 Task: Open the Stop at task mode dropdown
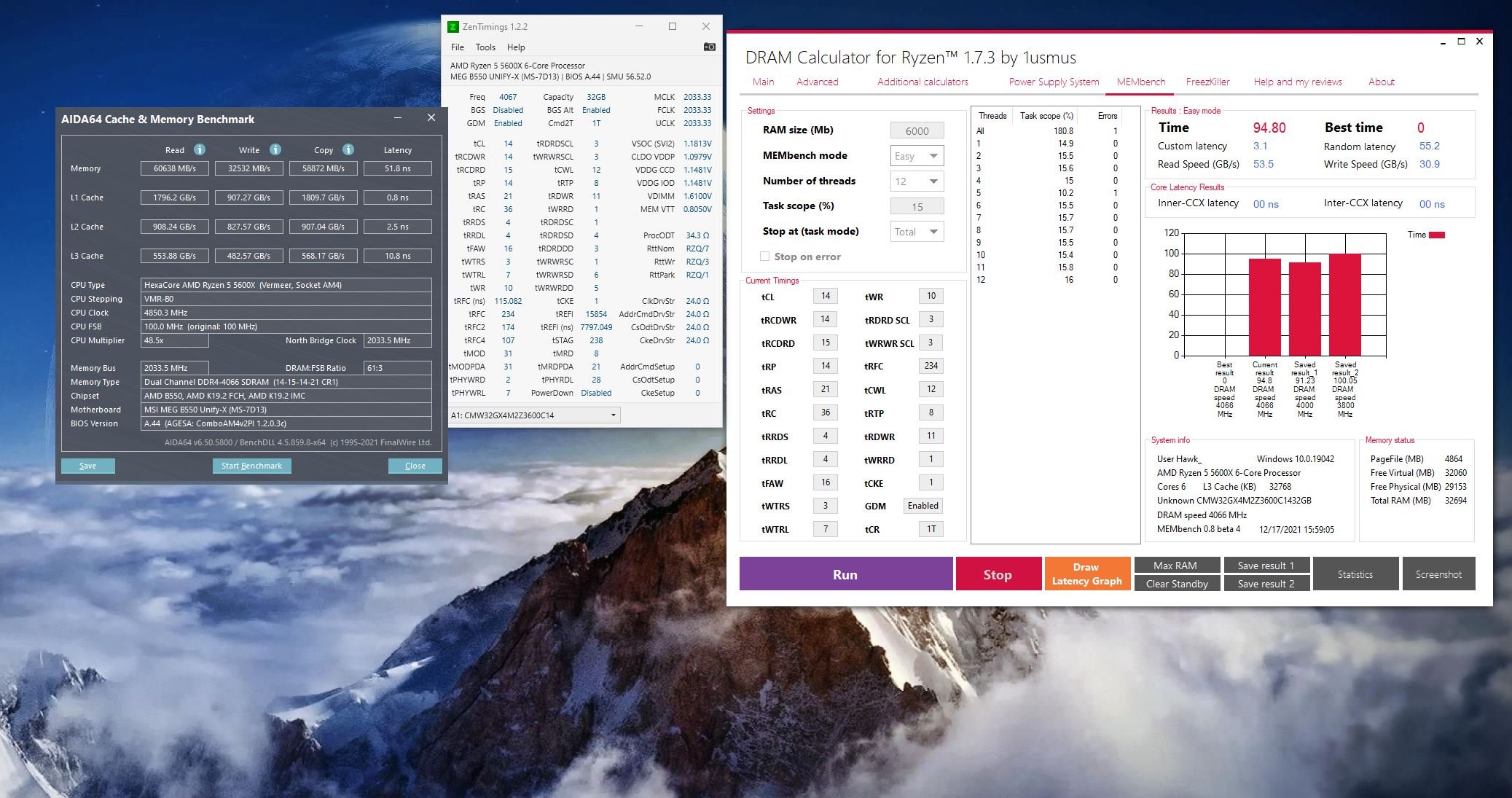[917, 232]
